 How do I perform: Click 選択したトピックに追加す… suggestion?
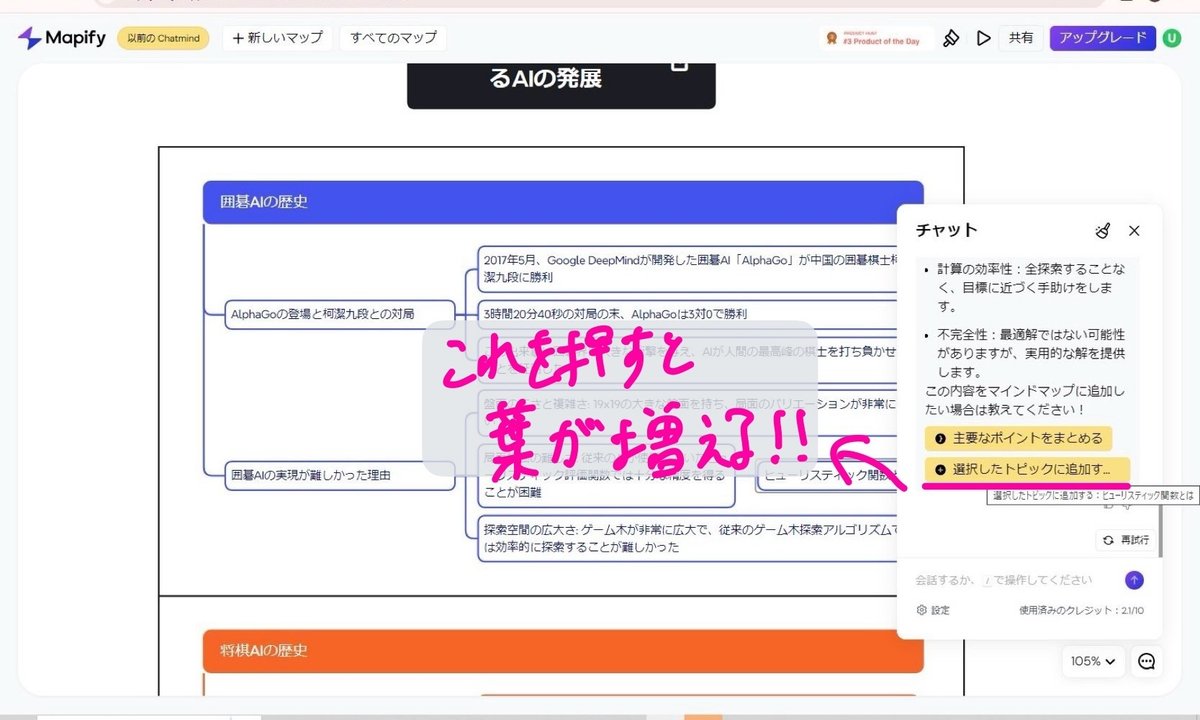click(1027, 469)
